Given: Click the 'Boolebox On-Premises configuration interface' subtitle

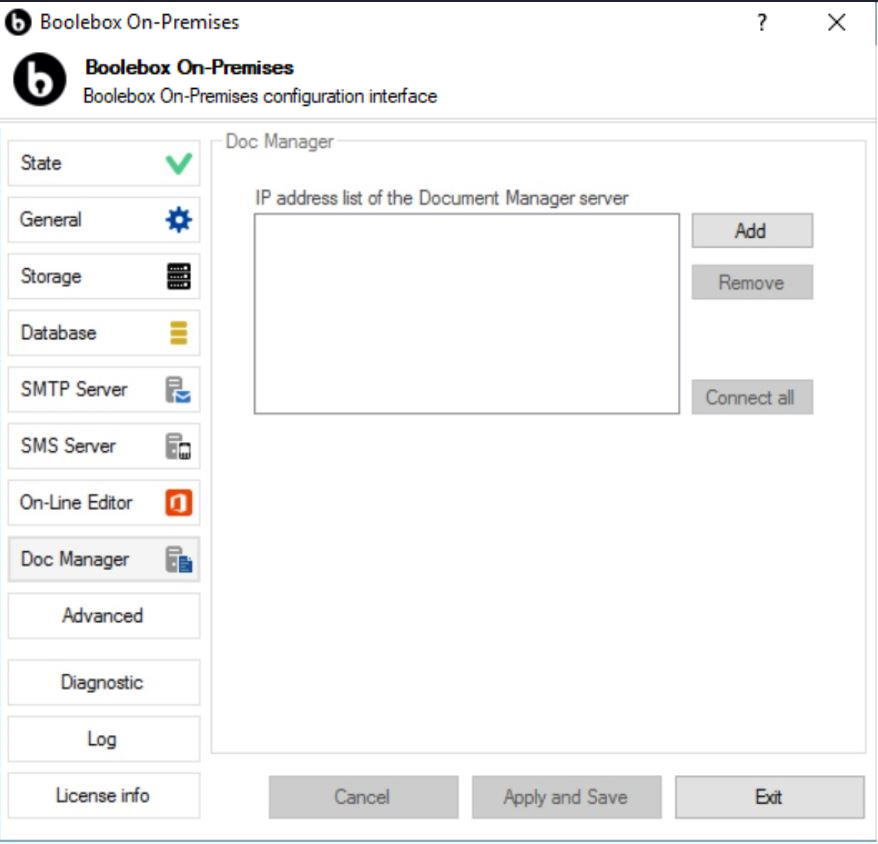Looking at the screenshot, I should (260, 96).
